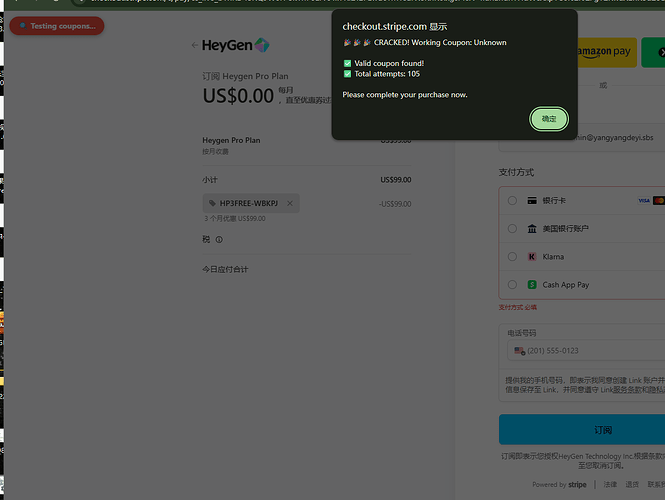Click the Cash App logo icon

coord(532,285)
